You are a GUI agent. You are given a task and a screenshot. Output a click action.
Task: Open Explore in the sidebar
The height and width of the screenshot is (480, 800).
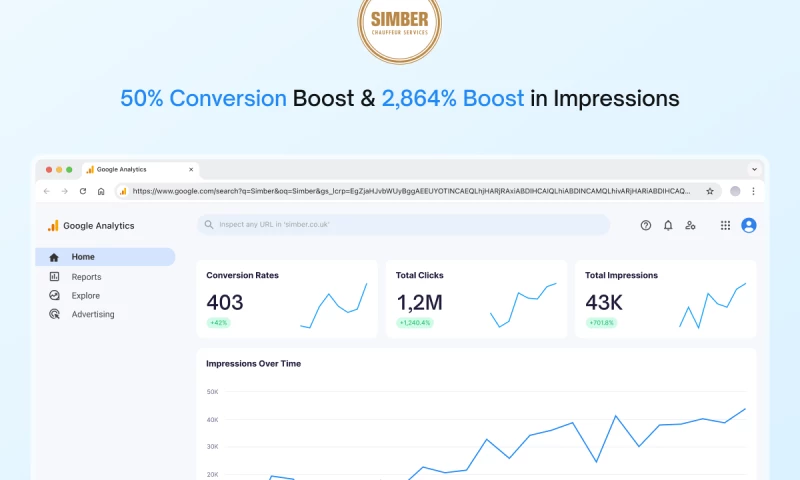(86, 296)
